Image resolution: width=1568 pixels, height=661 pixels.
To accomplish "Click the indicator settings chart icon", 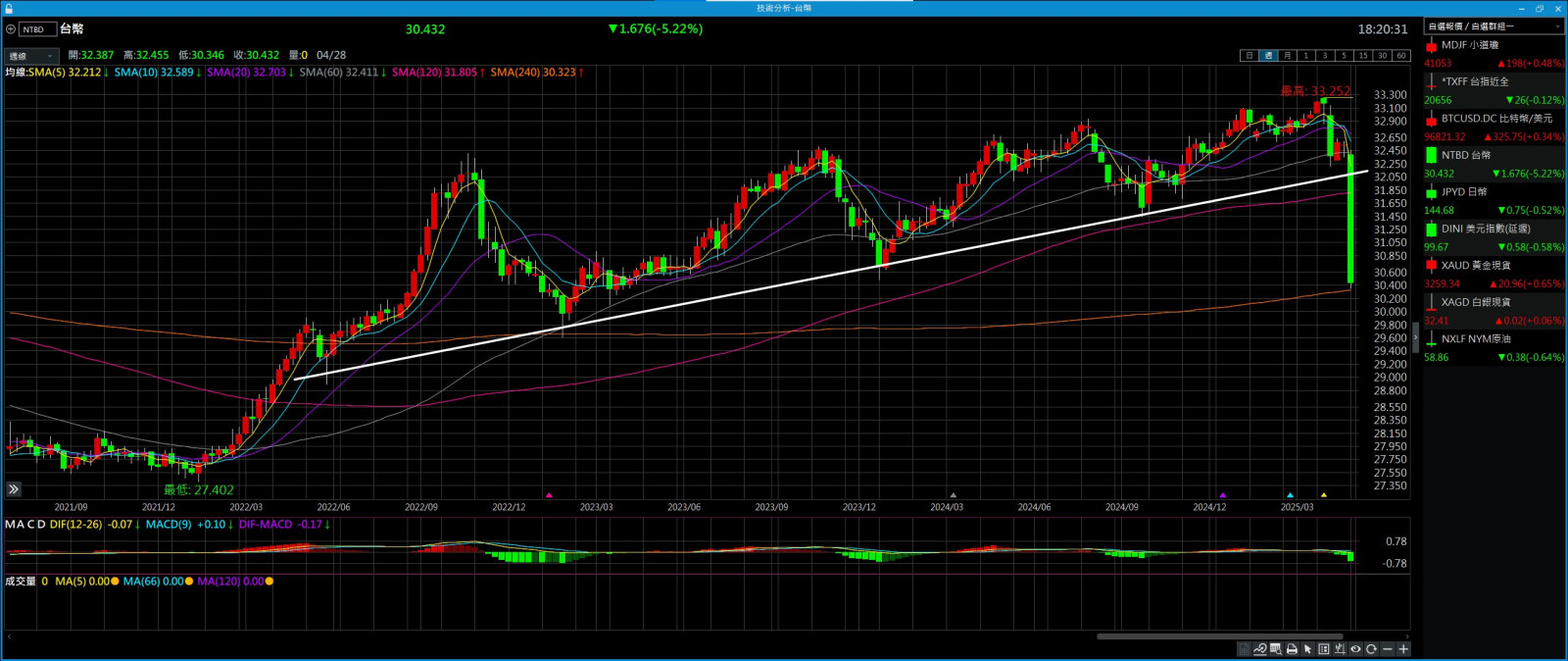I will (1340, 649).
